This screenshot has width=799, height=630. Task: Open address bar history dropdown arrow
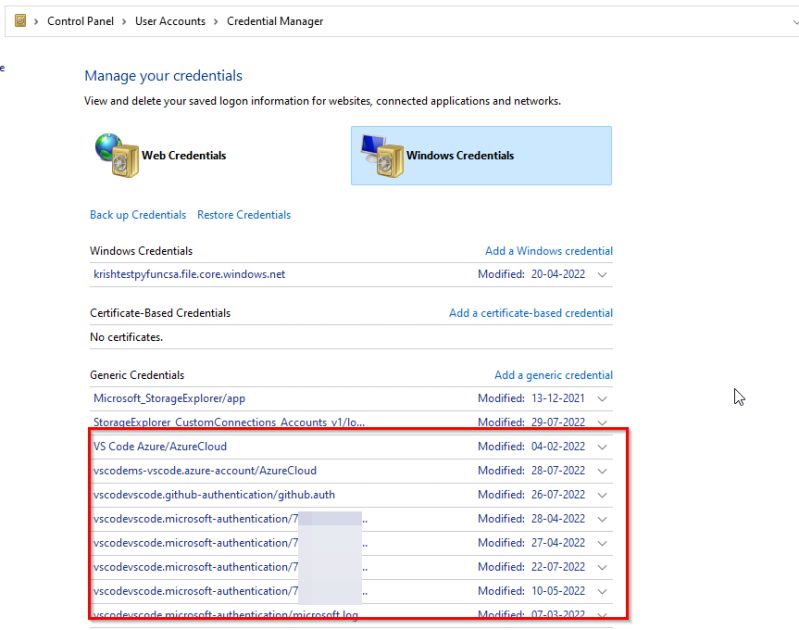pos(795,22)
